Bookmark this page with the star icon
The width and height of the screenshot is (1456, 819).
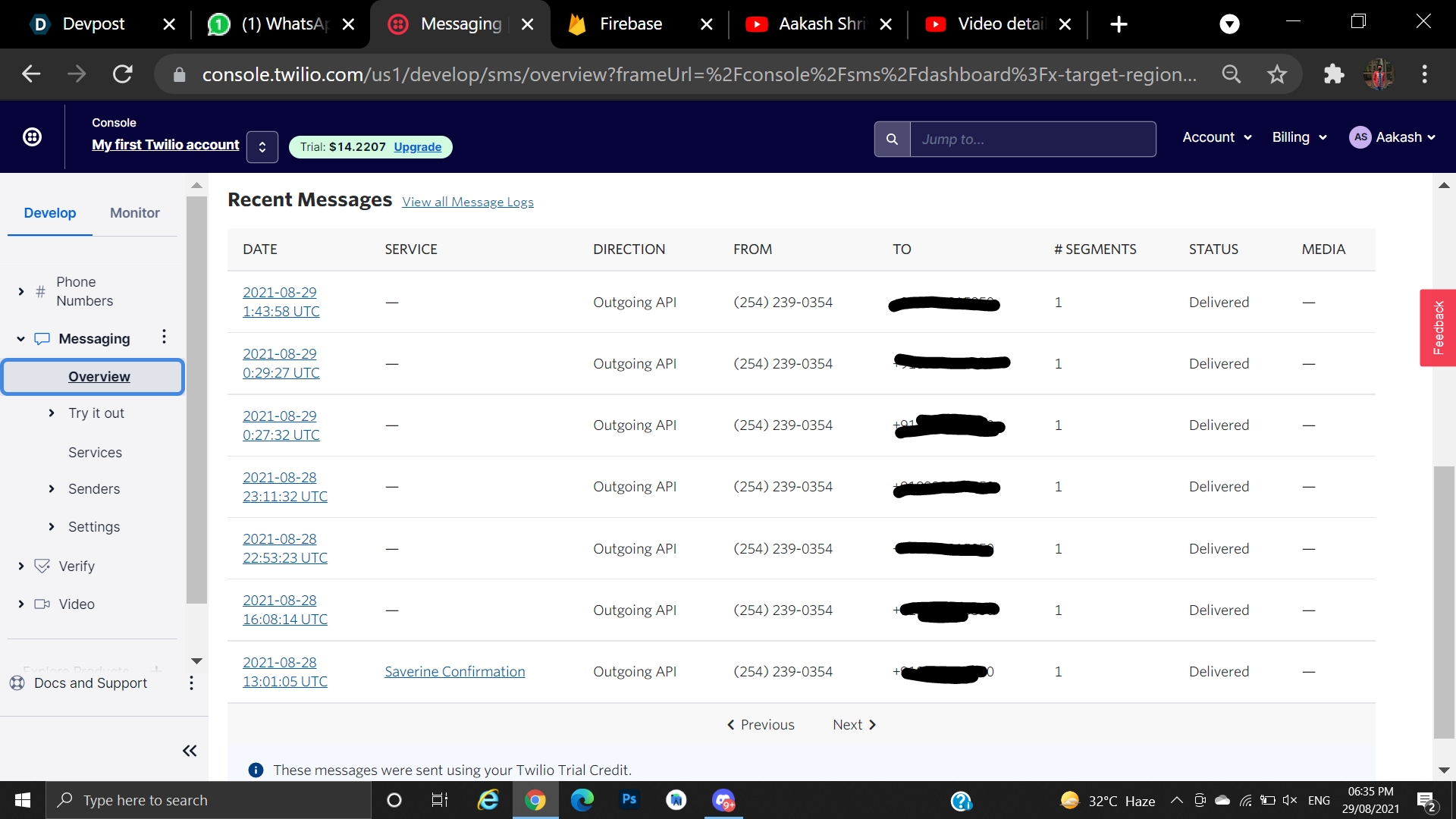click(1277, 74)
